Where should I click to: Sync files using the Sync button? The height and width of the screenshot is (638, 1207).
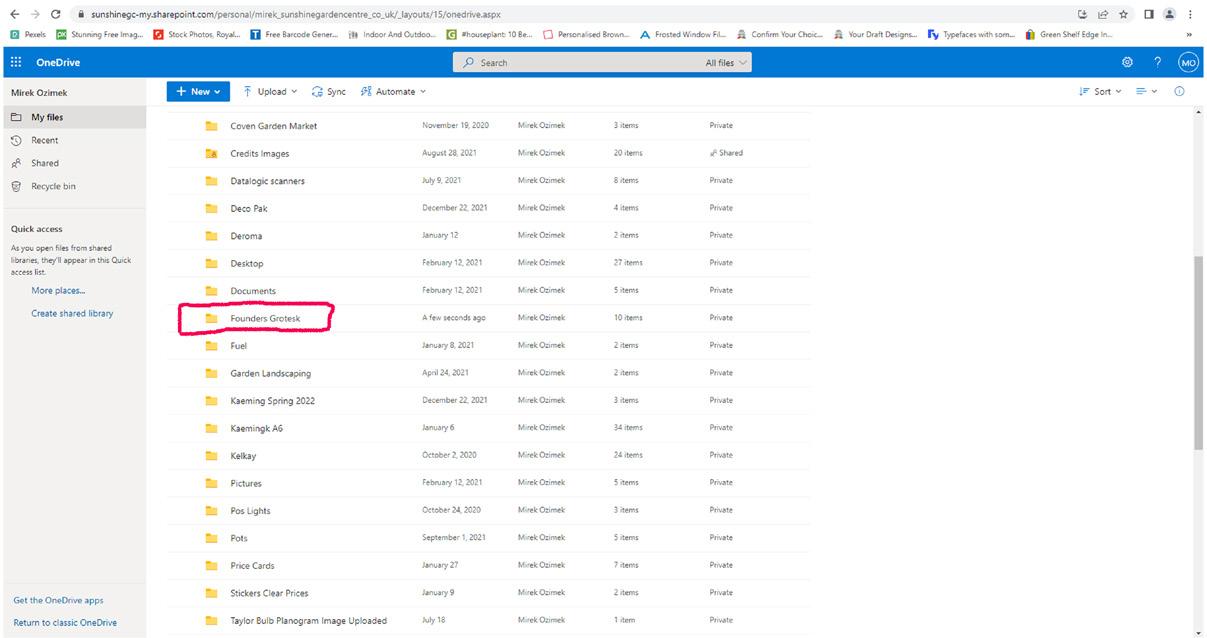[x=329, y=91]
